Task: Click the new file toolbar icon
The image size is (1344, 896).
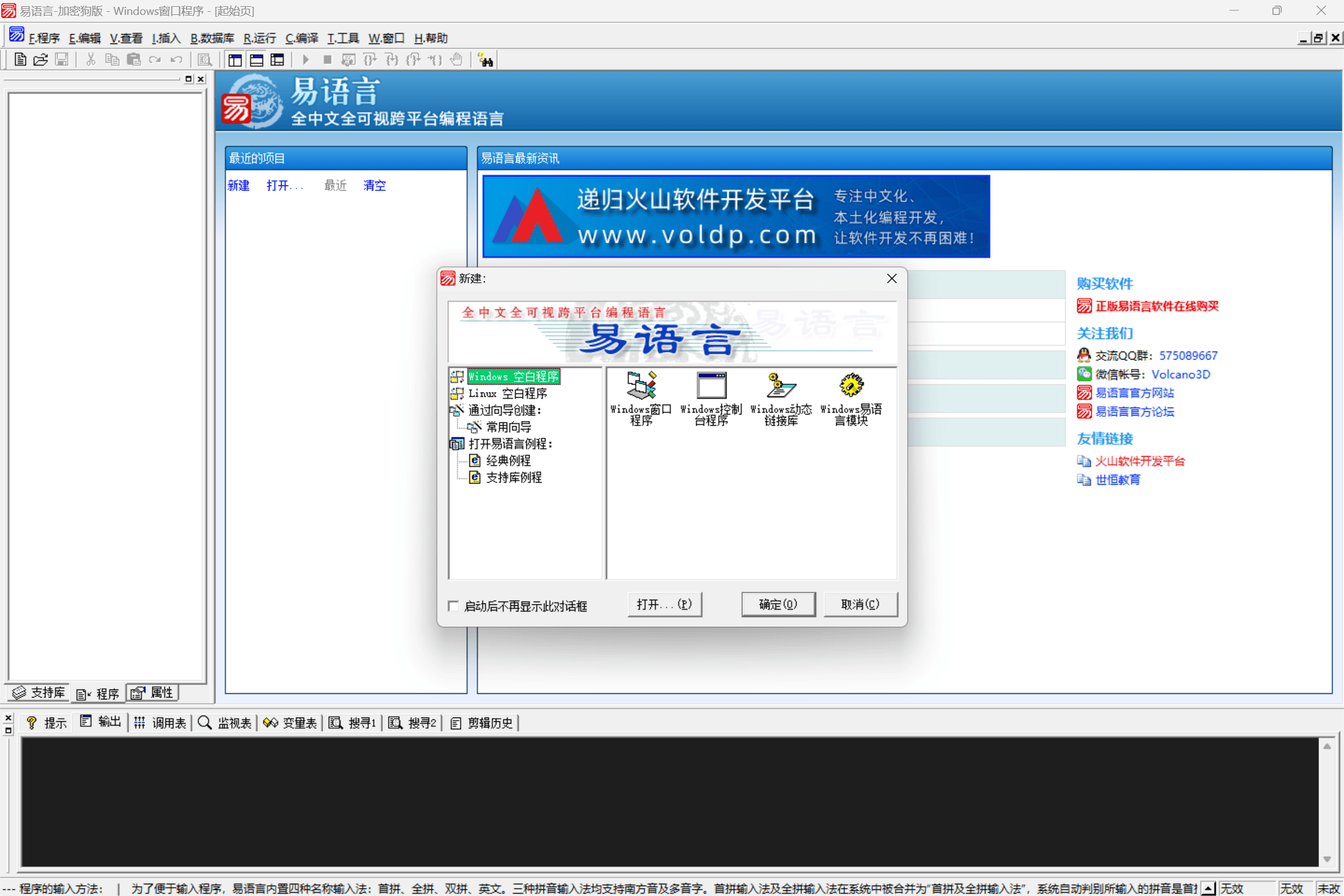Action: (20, 60)
